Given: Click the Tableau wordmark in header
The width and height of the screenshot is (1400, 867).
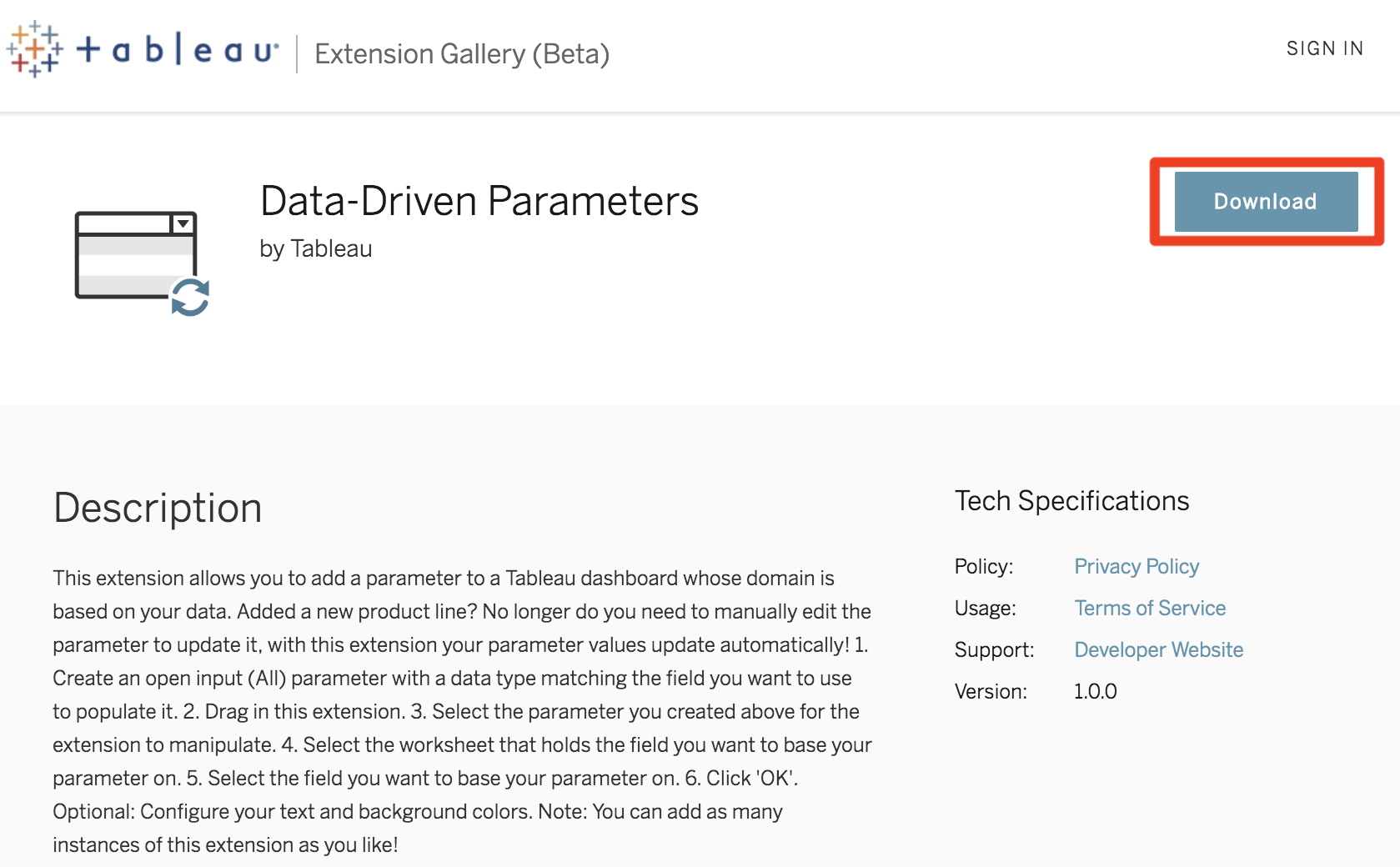Looking at the screenshot, I should pos(178,50).
